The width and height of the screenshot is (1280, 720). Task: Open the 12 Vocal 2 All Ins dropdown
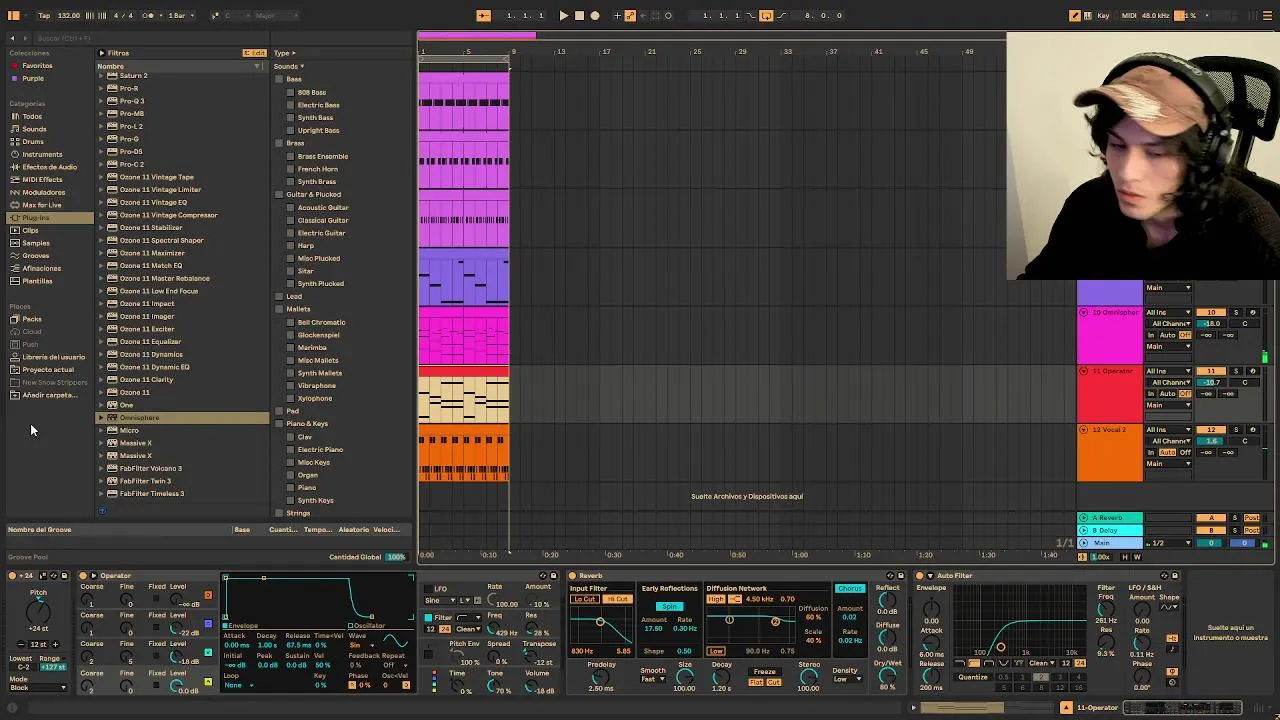tap(1168, 430)
